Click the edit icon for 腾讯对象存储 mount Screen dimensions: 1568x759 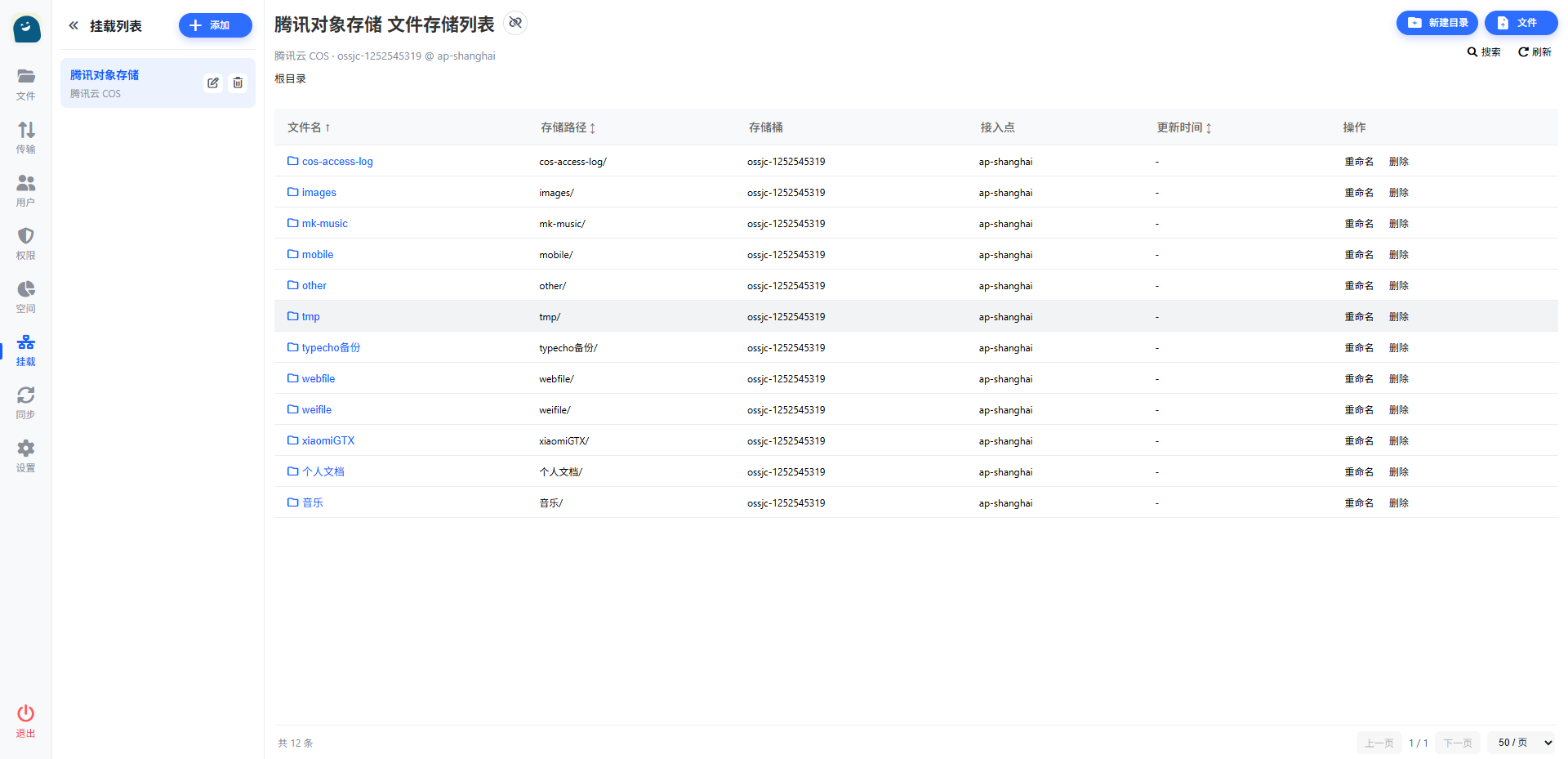[213, 83]
